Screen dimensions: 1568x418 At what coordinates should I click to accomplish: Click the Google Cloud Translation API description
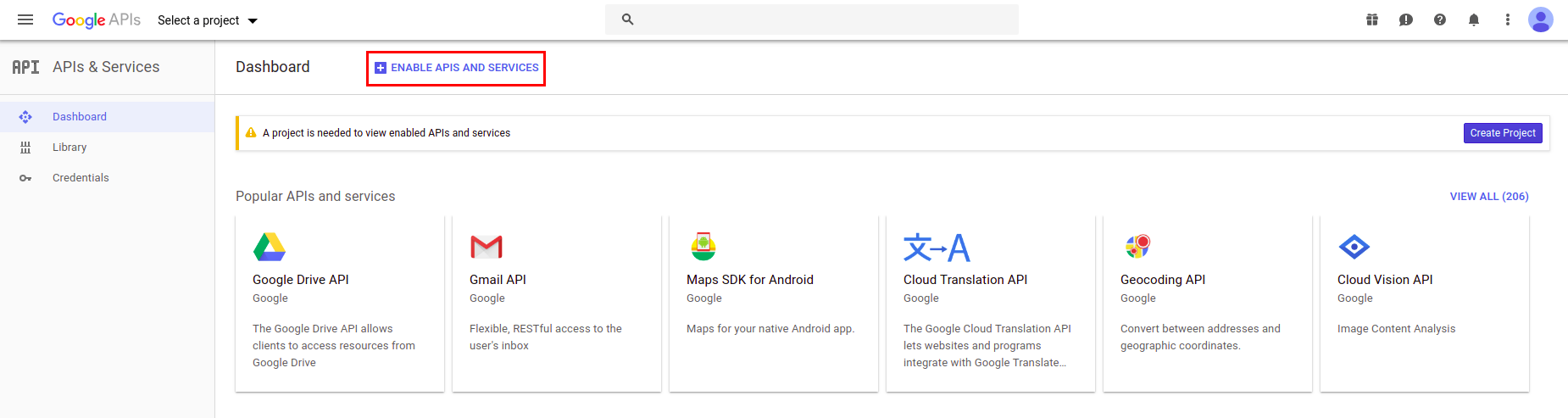coord(987,346)
